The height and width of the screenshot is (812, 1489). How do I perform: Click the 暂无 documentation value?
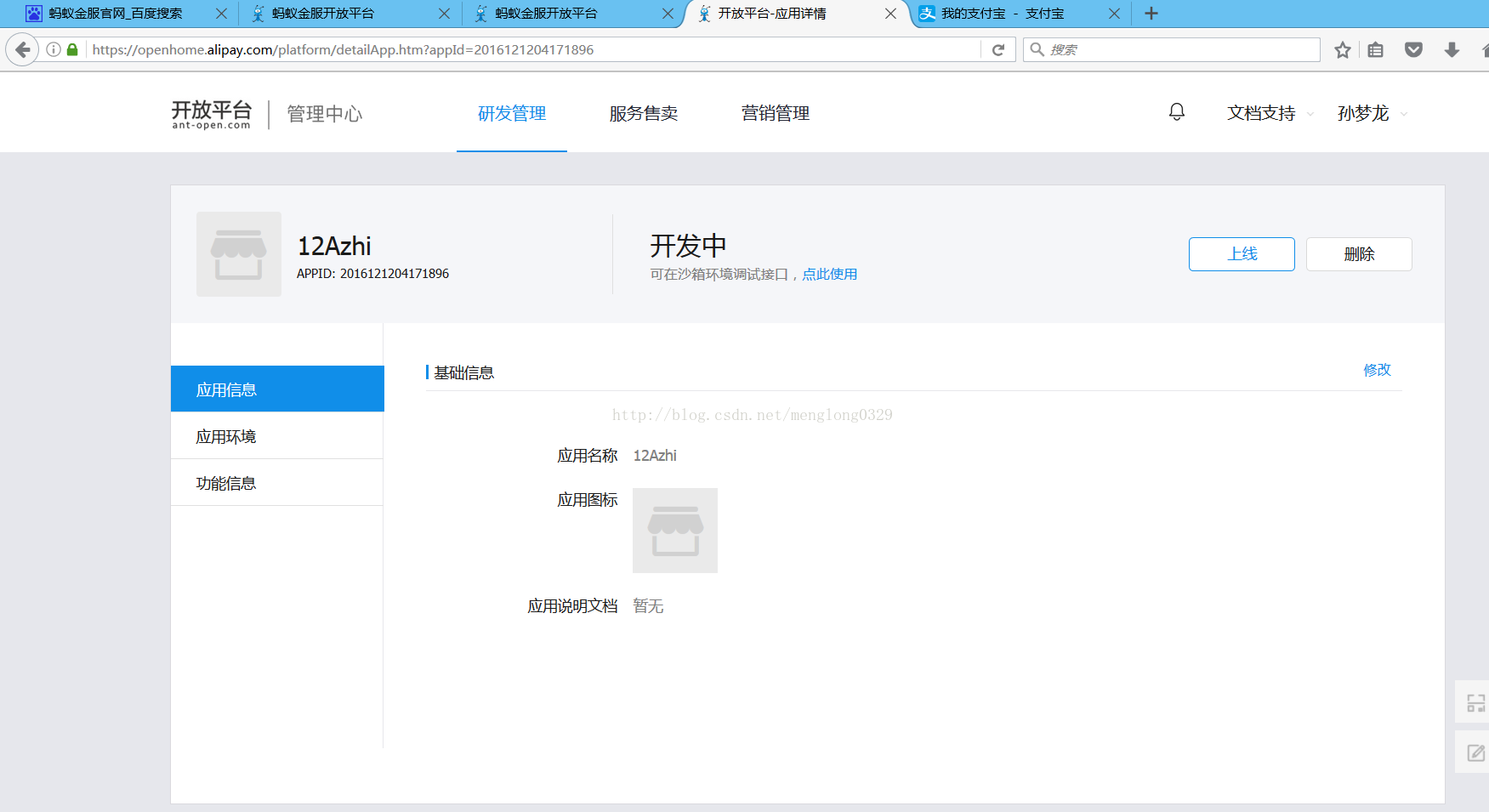(x=648, y=606)
